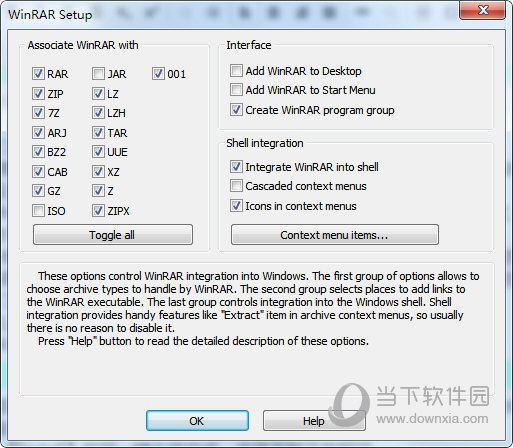
Task: Toggle the UUE checkbox
Action: tap(98, 152)
